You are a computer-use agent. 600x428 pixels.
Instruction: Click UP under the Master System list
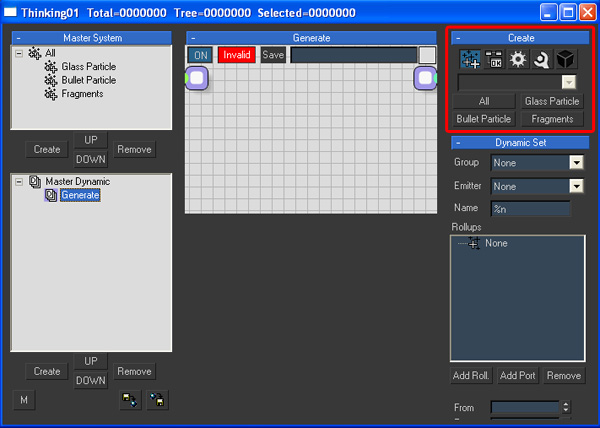click(91, 140)
